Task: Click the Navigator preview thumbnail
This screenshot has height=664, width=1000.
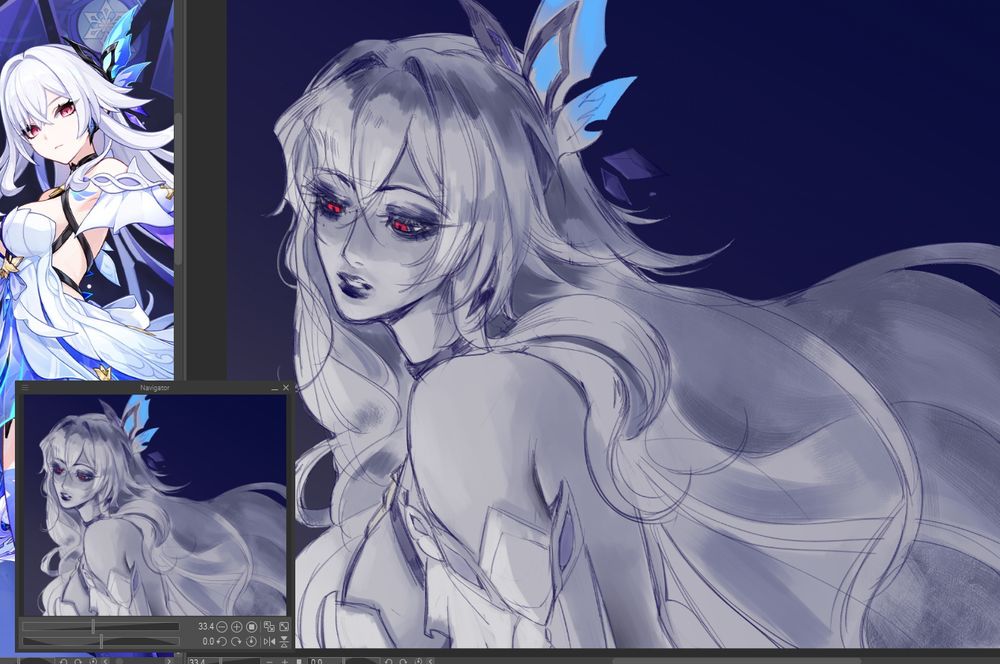Action: 155,505
